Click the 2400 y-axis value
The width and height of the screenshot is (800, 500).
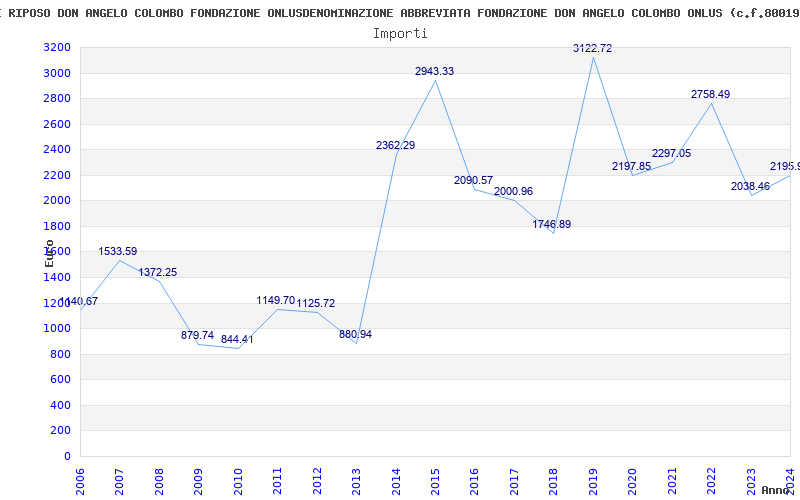57,150
